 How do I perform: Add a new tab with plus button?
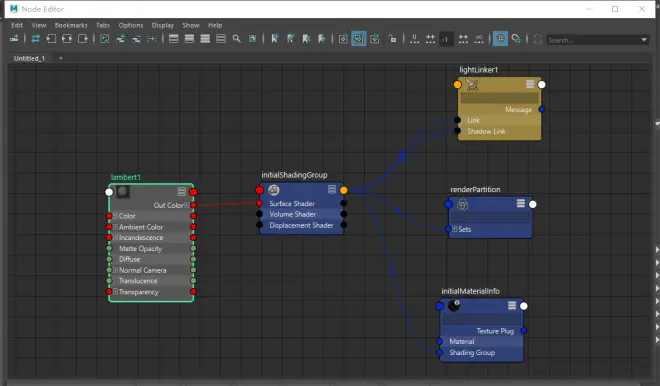point(61,58)
